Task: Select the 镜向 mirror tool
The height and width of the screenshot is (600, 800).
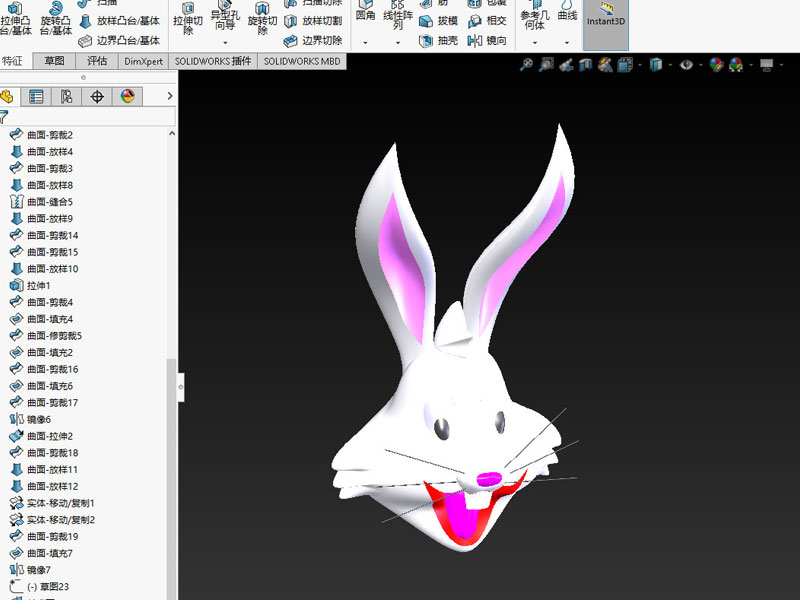Action: tap(486, 41)
